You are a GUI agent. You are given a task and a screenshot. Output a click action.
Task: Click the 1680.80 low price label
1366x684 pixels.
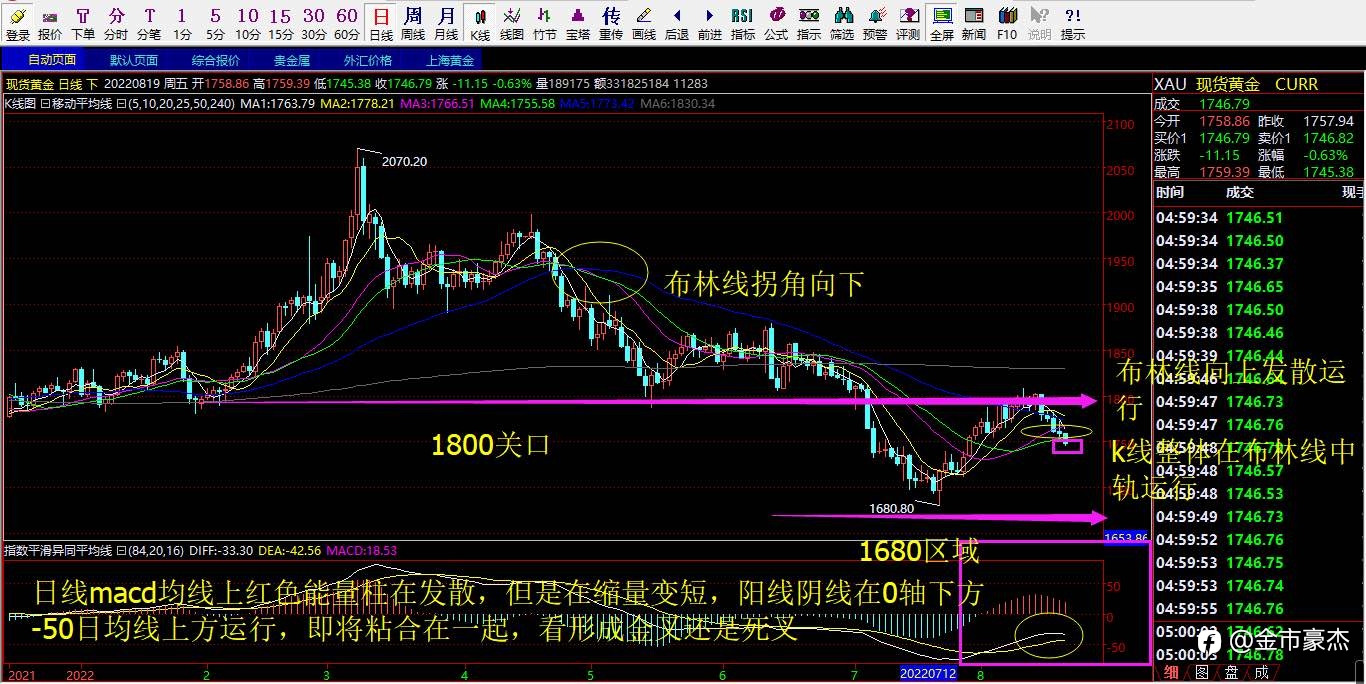coord(891,508)
